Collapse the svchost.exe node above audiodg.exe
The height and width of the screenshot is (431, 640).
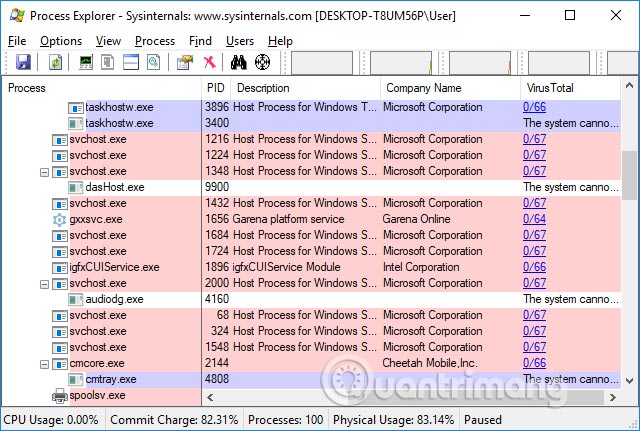(44, 284)
